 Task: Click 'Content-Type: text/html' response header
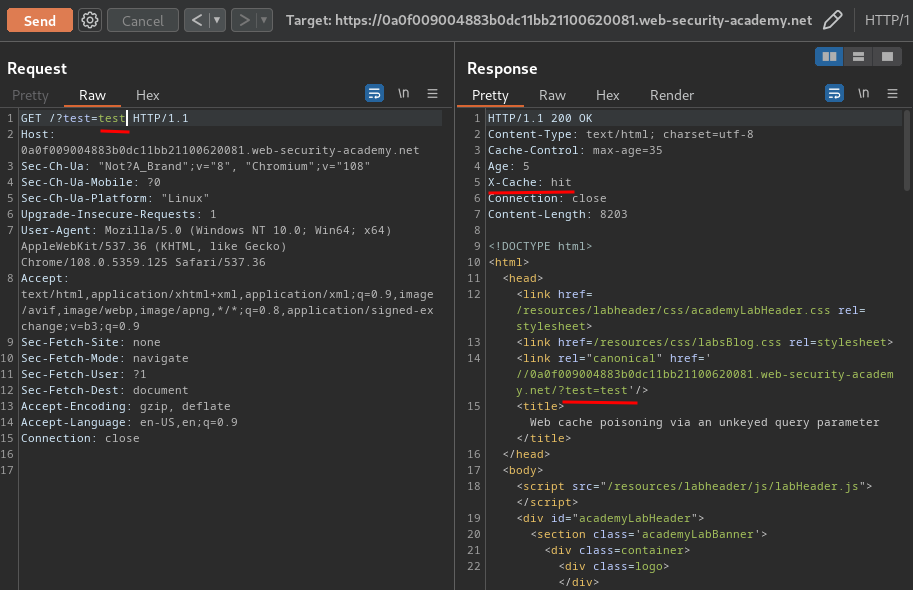pyautogui.click(x=620, y=135)
